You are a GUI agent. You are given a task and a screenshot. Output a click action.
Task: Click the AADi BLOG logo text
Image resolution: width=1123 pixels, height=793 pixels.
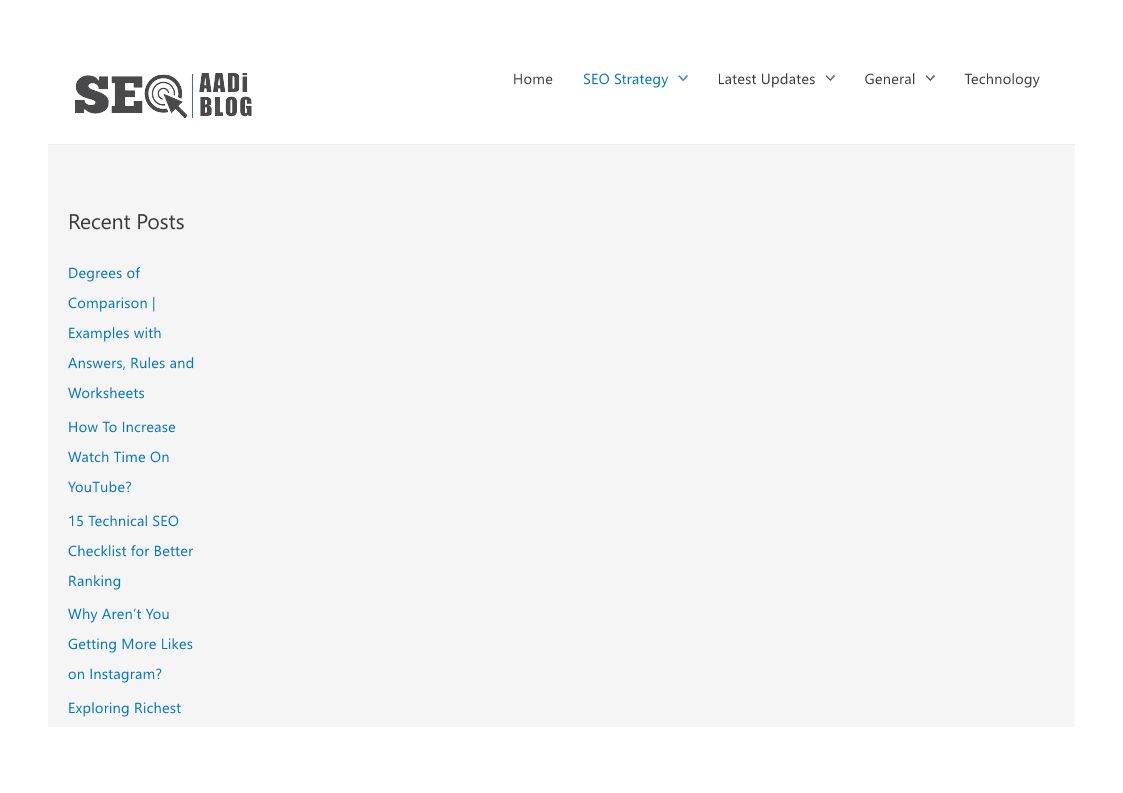(225, 96)
